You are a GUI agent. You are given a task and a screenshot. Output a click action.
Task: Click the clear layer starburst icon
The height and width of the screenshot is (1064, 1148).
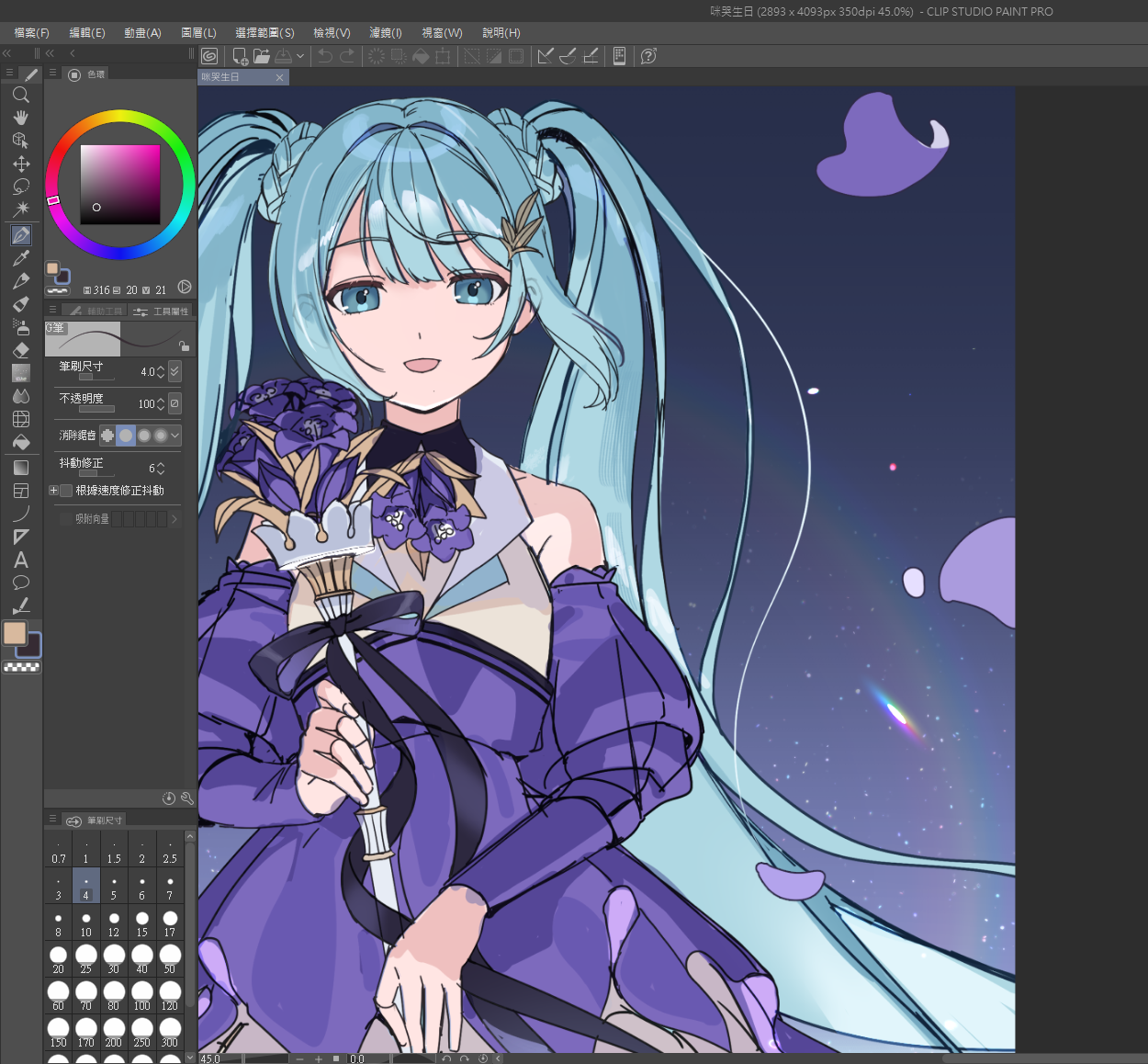pos(377,56)
